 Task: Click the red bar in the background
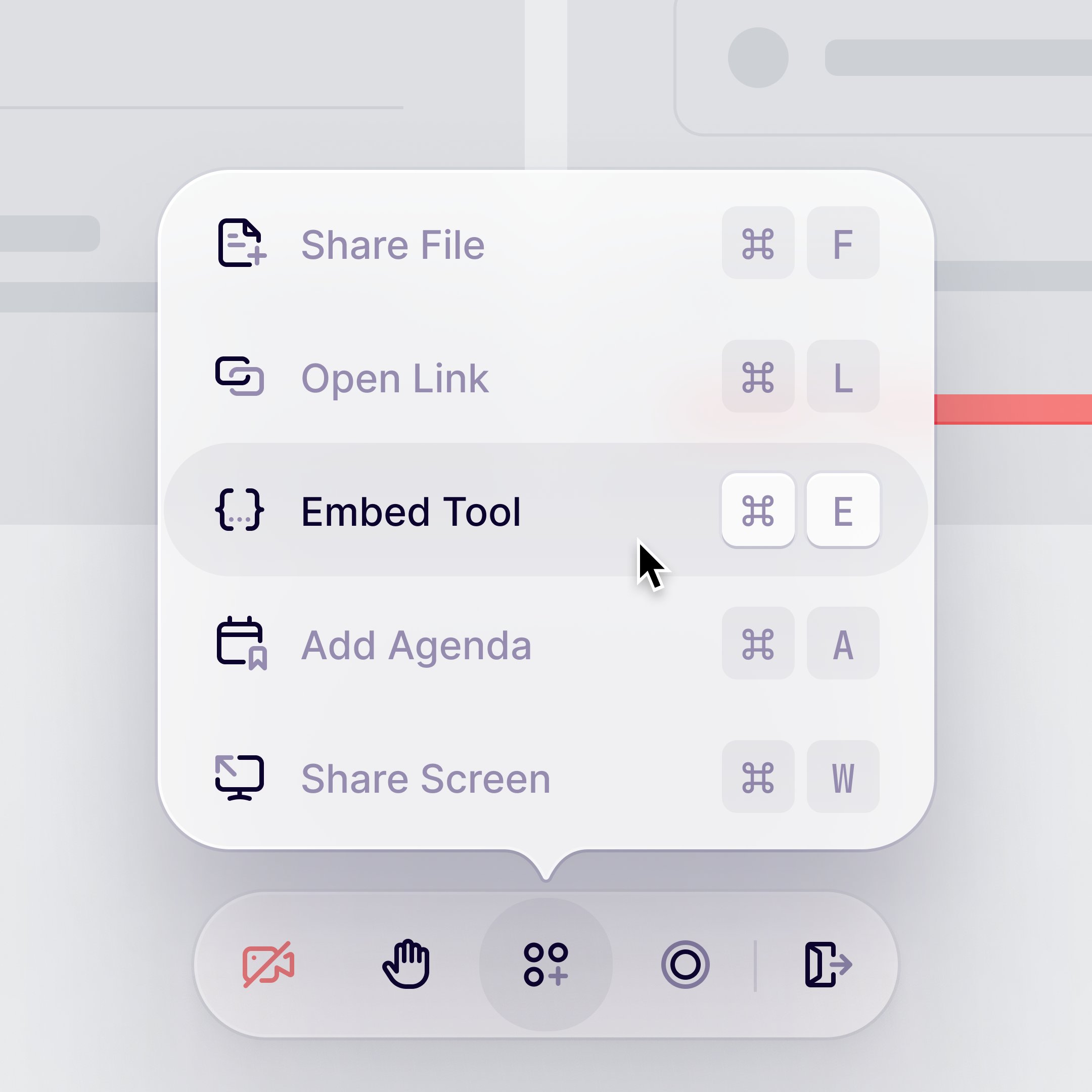click(x=1013, y=409)
